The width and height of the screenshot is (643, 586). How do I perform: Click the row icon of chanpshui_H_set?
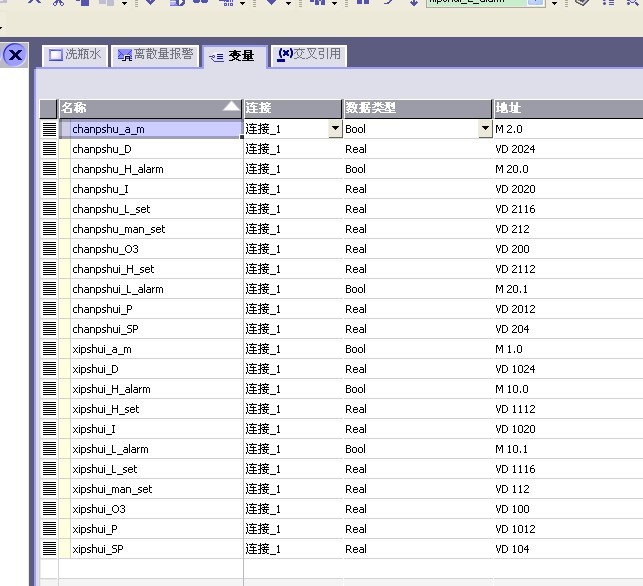coord(49,269)
